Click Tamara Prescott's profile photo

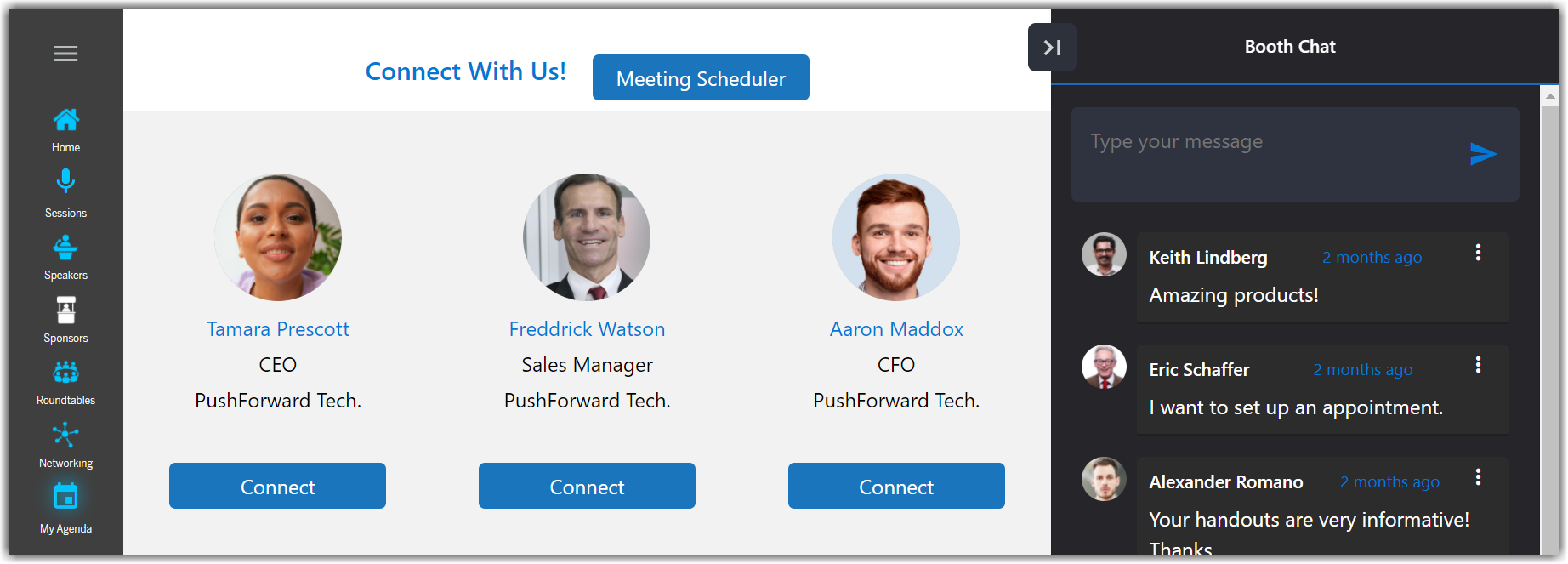point(278,237)
